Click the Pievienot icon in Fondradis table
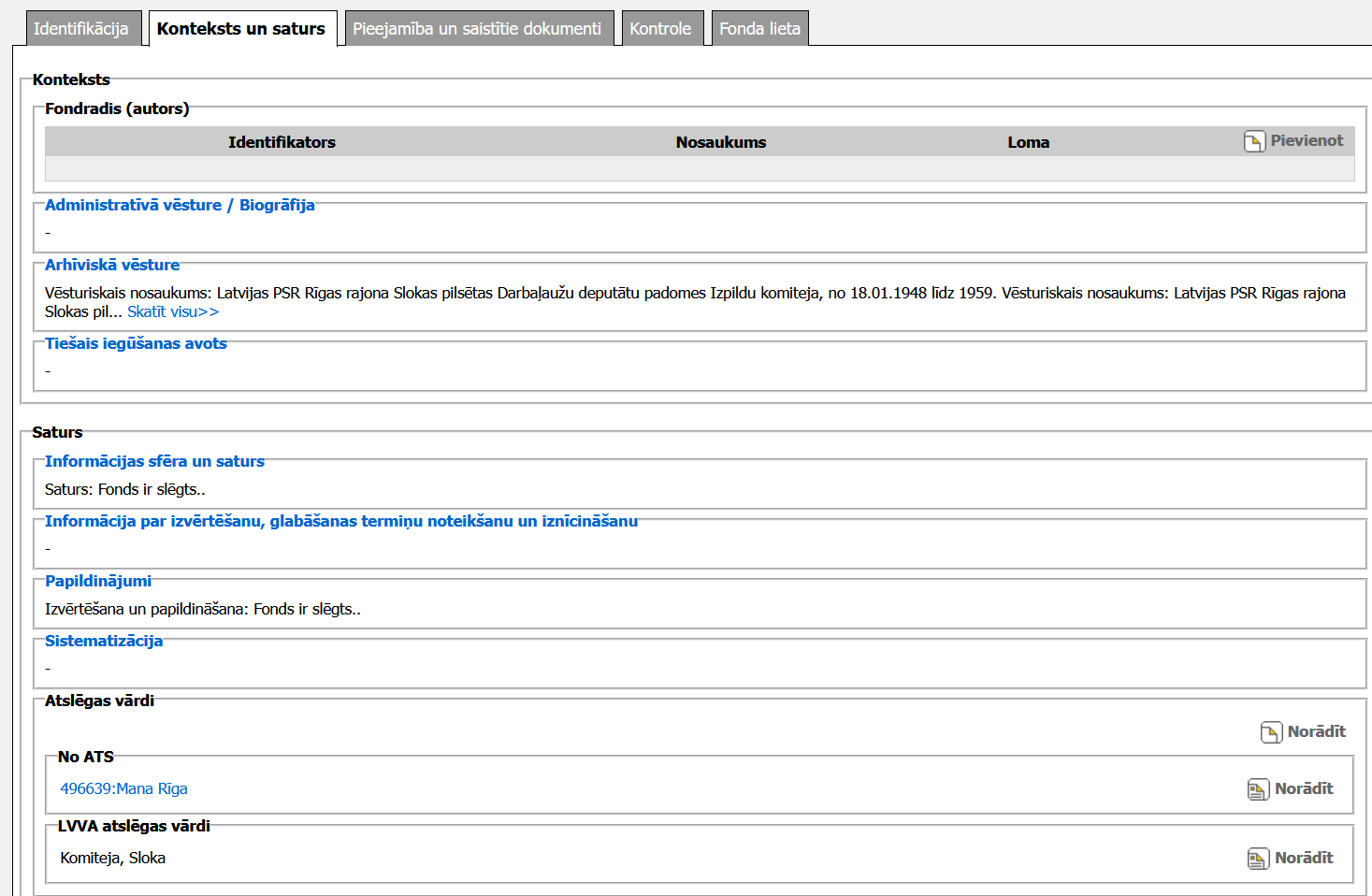This screenshot has height=896, width=1372. (x=1254, y=141)
